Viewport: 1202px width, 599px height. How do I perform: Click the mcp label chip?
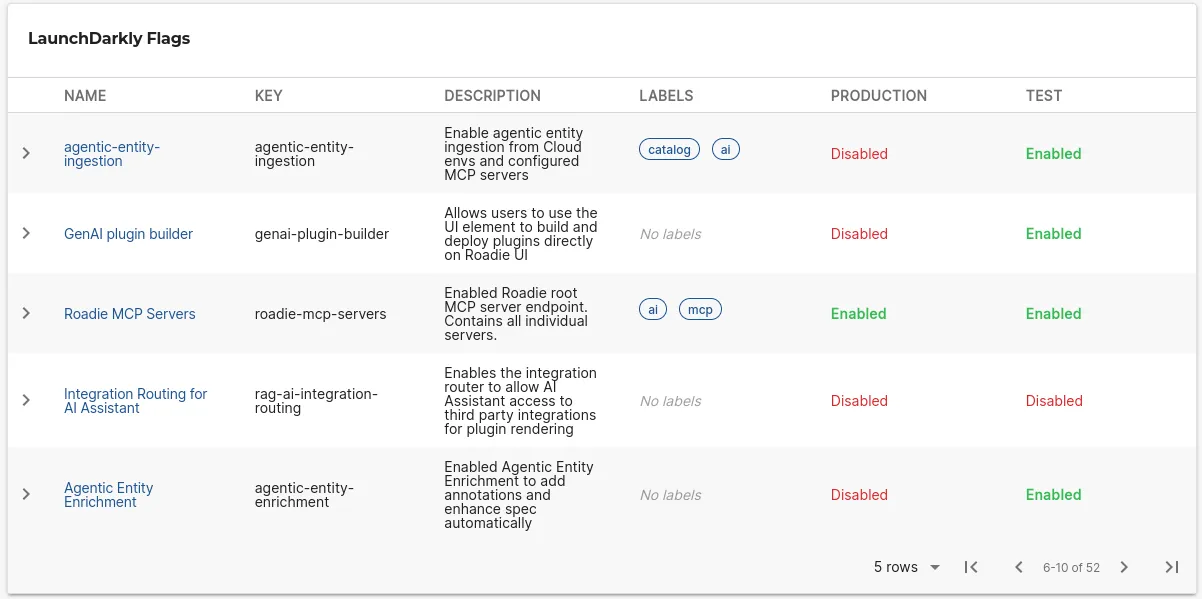pos(700,308)
